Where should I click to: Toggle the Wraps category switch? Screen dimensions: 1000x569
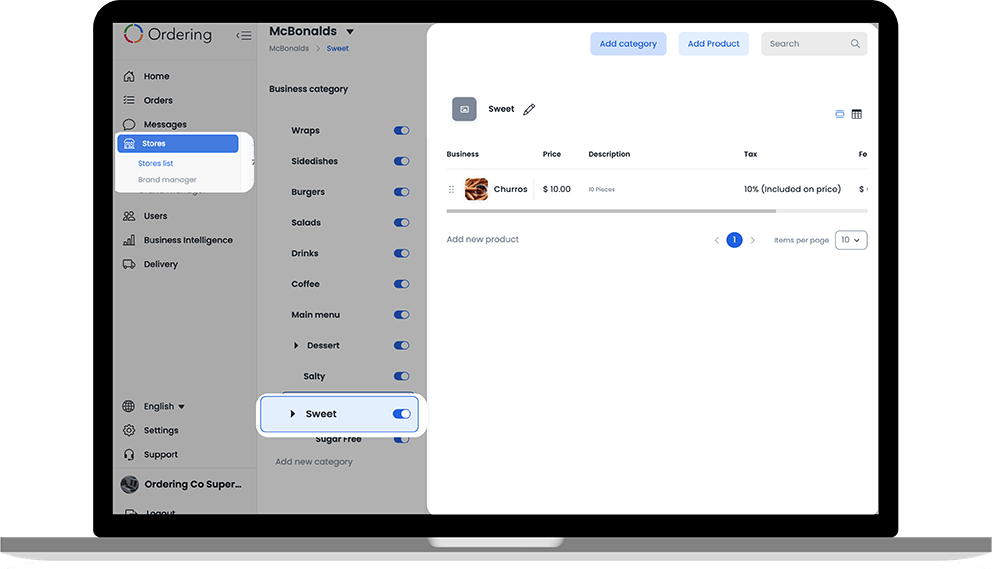[401, 131]
